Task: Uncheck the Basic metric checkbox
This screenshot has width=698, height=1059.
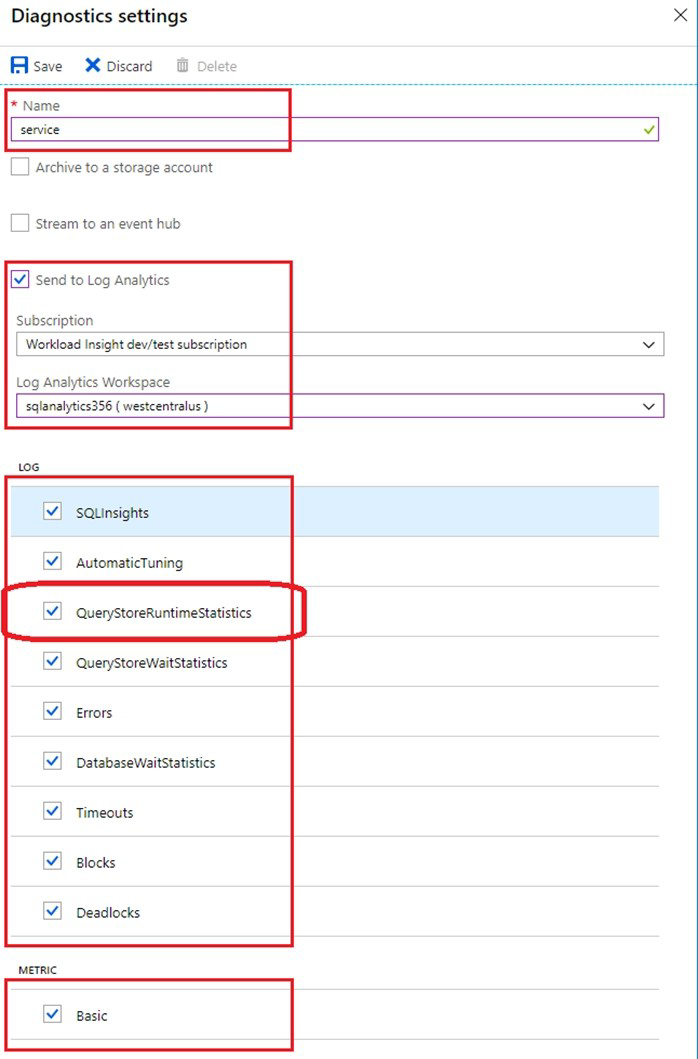Action: coord(53,1015)
